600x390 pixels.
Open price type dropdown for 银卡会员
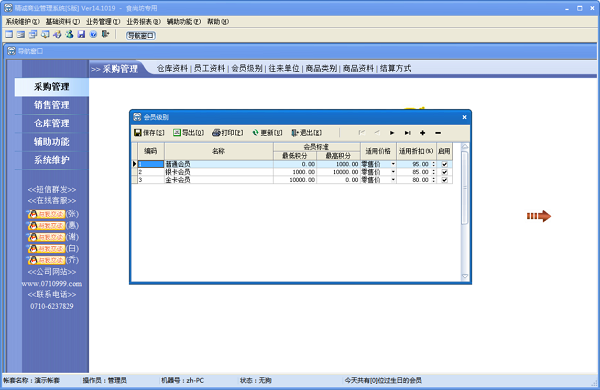[x=393, y=172]
